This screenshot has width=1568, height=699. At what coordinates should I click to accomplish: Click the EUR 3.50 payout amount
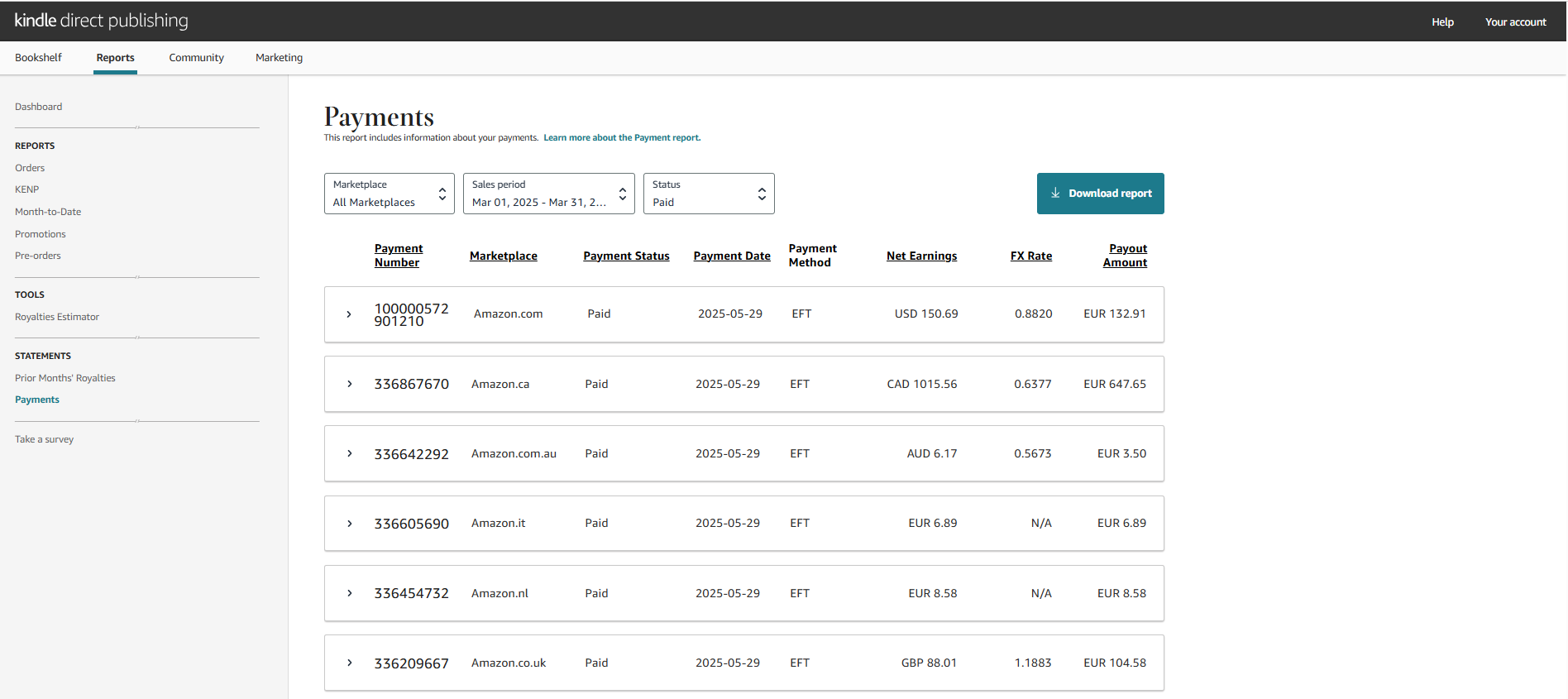(1121, 453)
